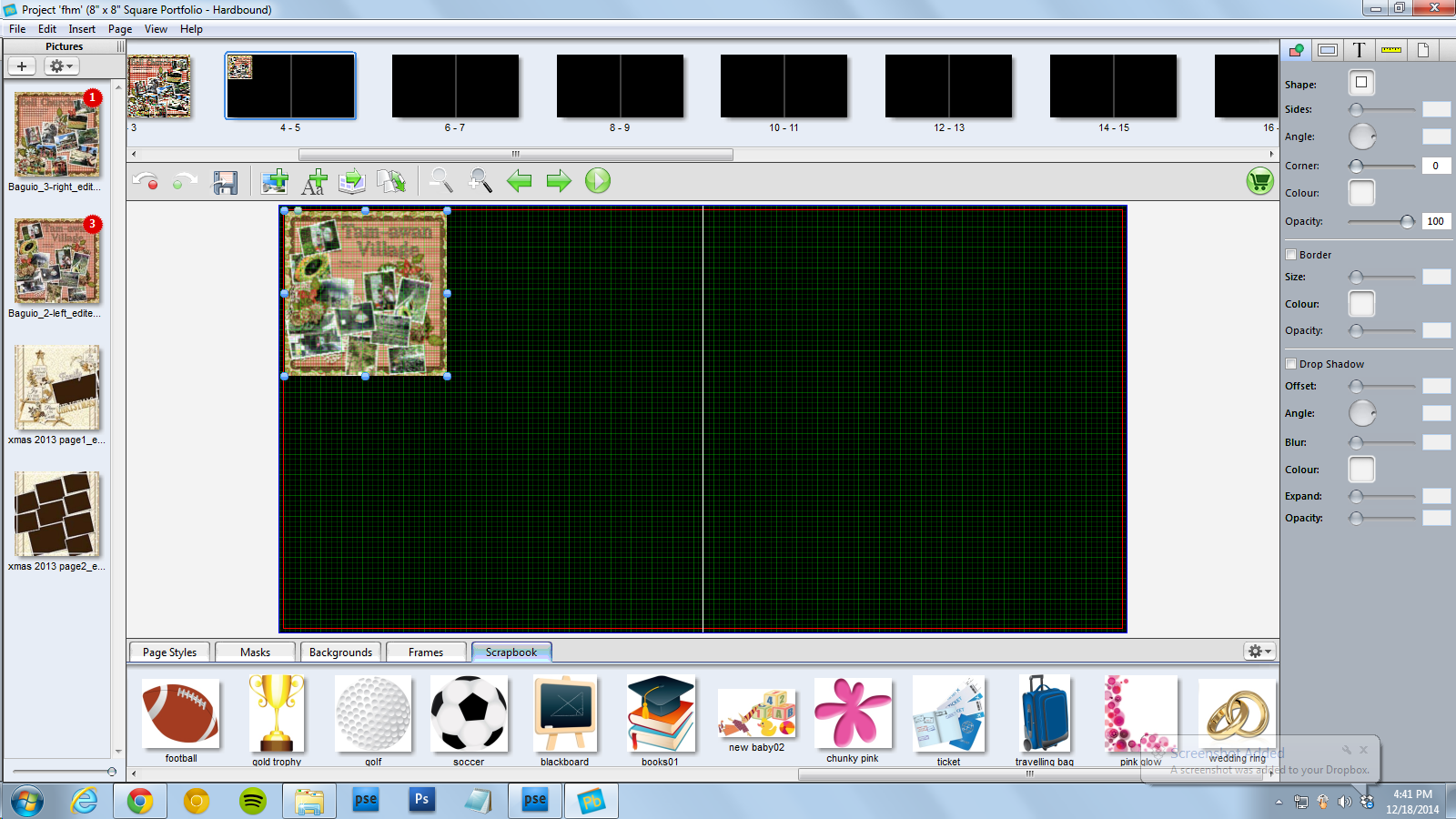The height and width of the screenshot is (819, 1456).
Task: Select the xmas 2013 page1 picture thumbnail
Action: pyautogui.click(x=56, y=388)
